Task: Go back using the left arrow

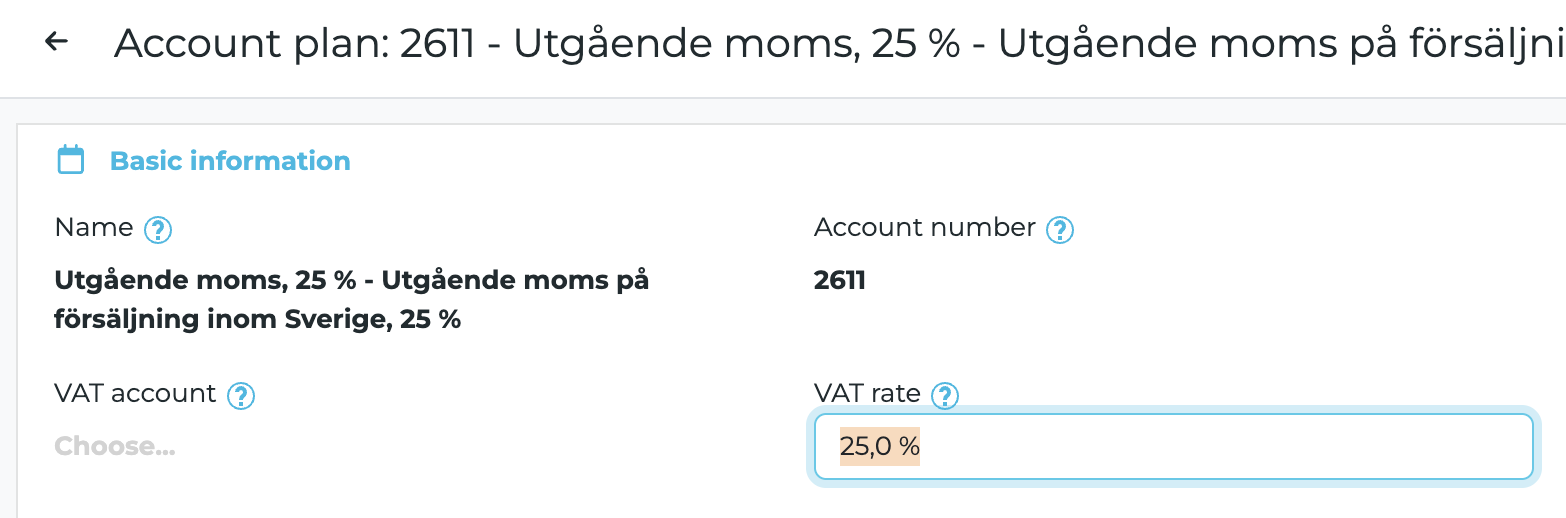Action: coord(56,41)
